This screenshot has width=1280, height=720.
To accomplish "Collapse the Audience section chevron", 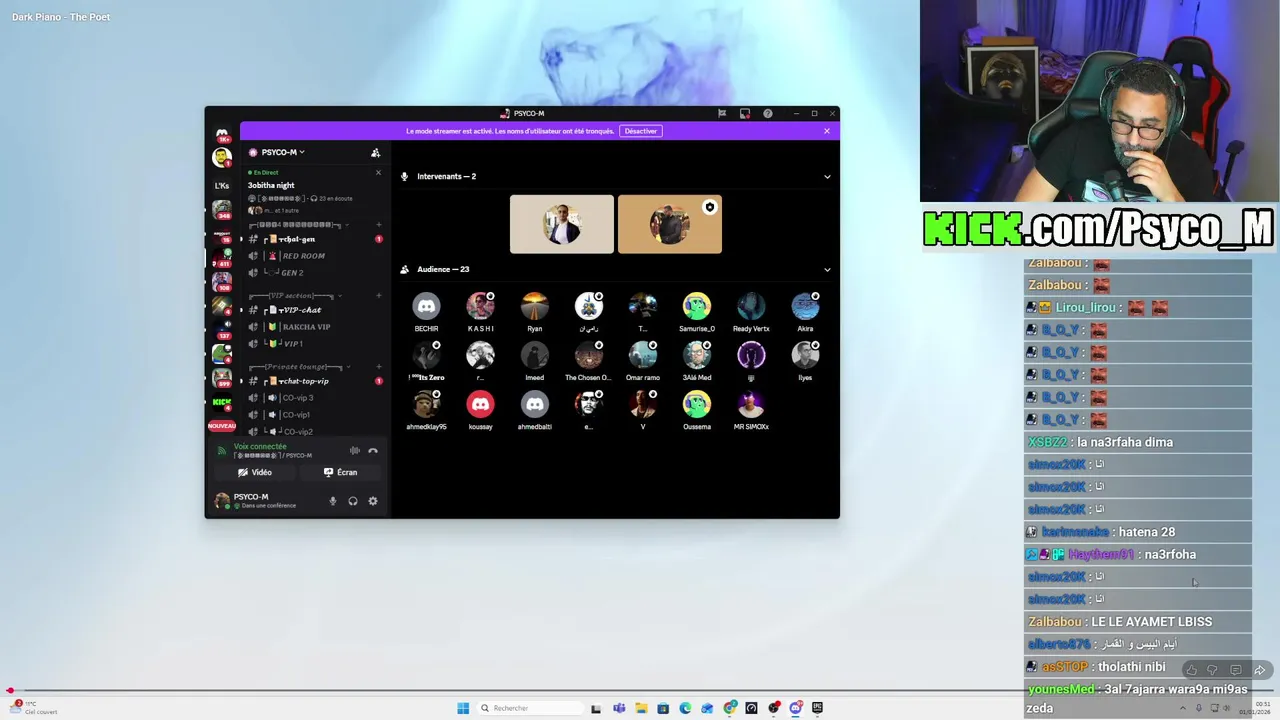I will pos(827,269).
